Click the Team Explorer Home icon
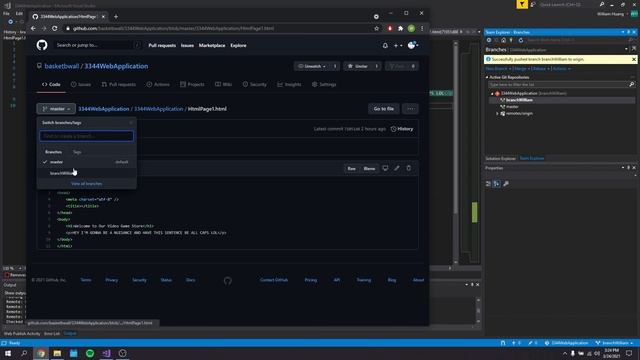The image size is (640, 360). coord(504,40)
